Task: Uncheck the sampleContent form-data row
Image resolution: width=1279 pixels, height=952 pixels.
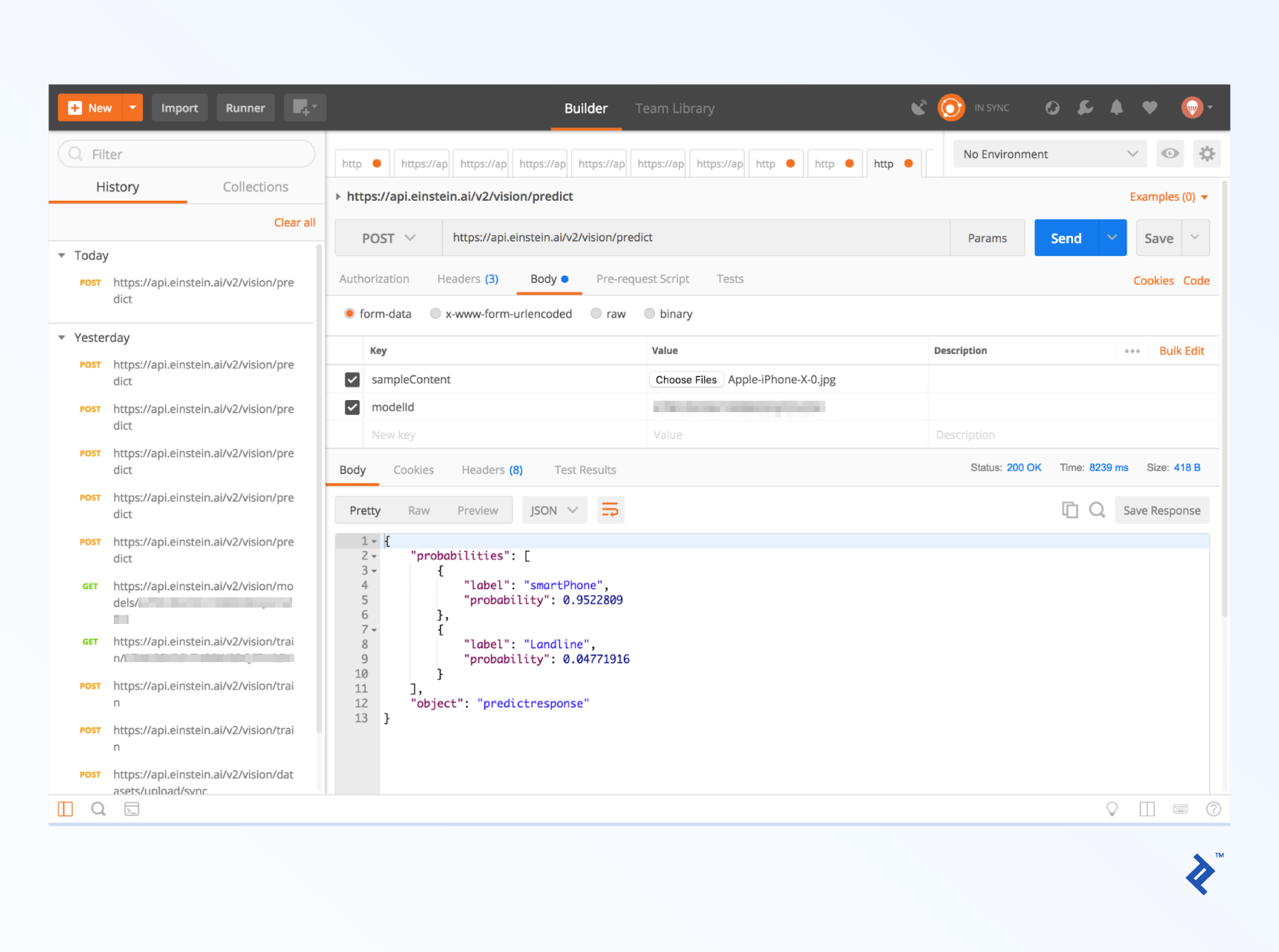Action: pyautogui.click(x=351, y=379)
